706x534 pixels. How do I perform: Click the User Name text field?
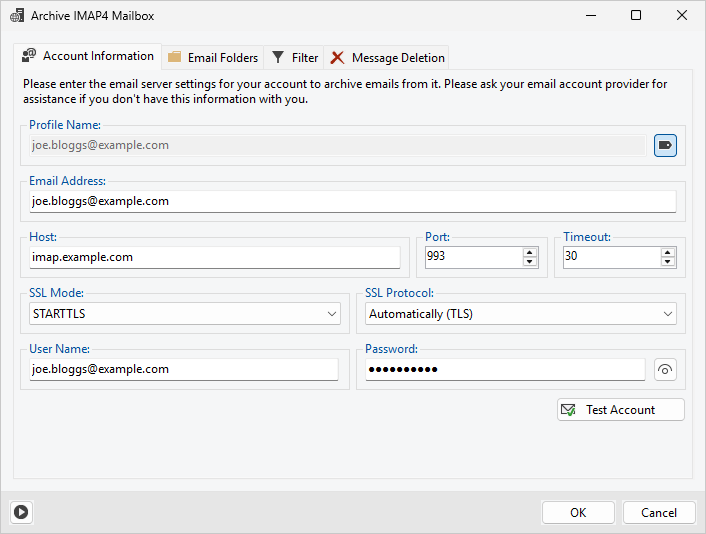pos(183,369)
